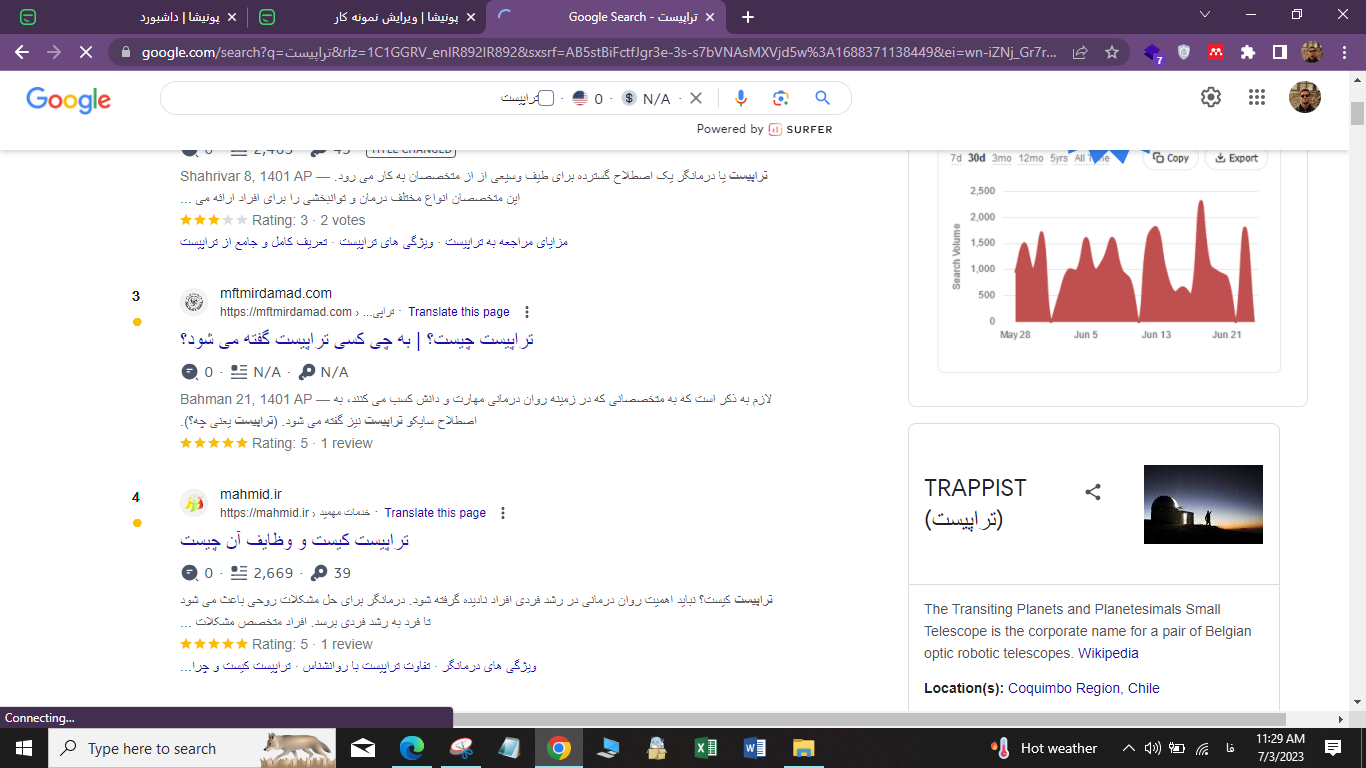Open new browser tab

click(x=748, y=17)
